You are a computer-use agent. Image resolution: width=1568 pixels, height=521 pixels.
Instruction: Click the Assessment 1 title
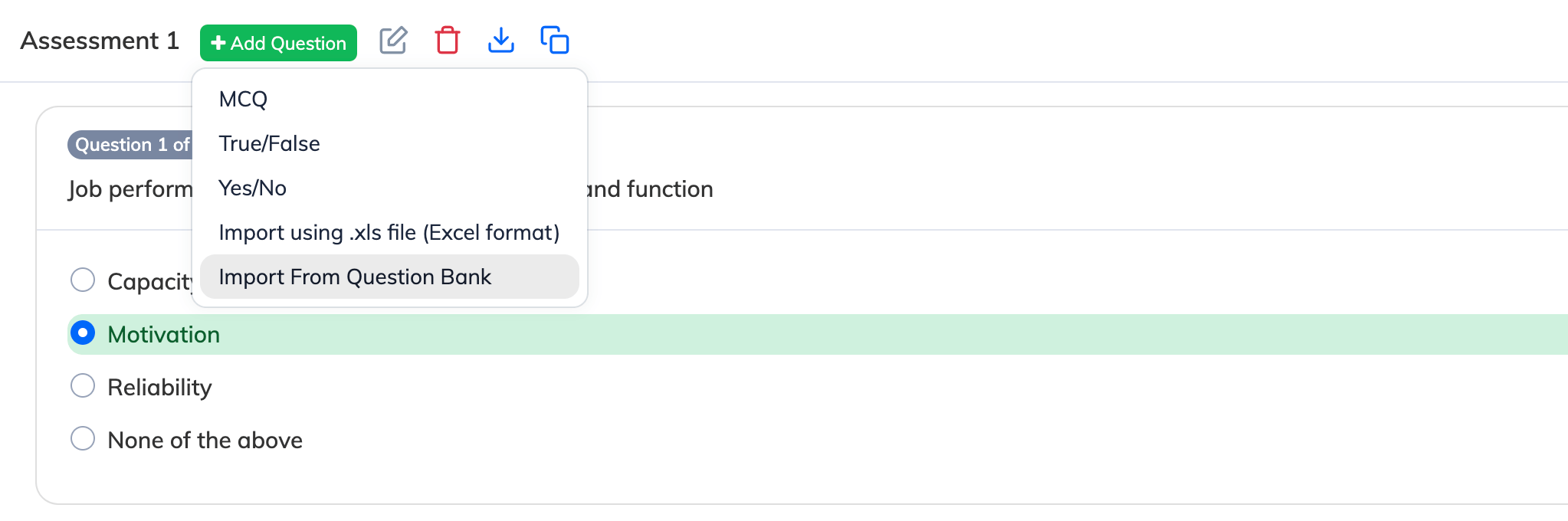point(100,41)
